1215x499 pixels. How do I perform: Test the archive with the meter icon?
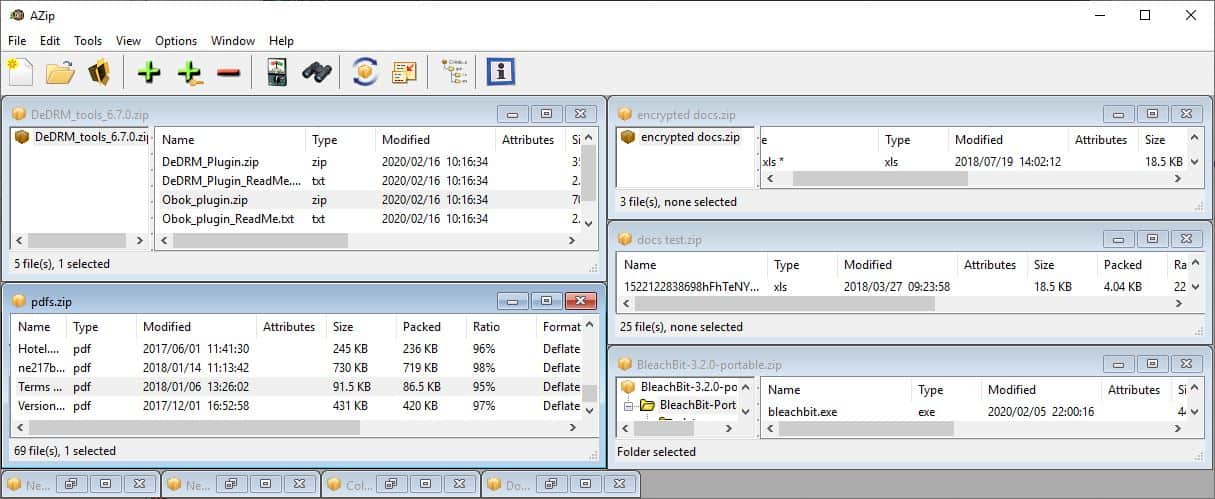pyautogui.click(x=277, y=72)
